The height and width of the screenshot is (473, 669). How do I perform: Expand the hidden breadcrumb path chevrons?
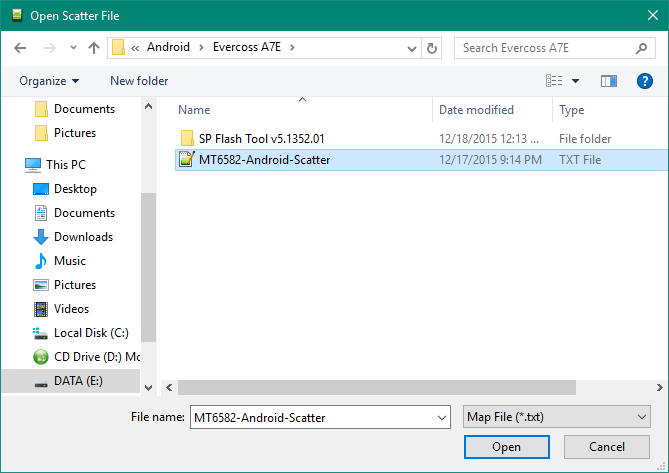click(x=135, y=48)
